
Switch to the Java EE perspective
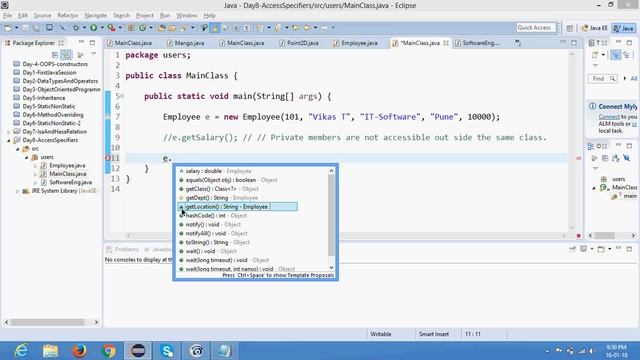595,28
